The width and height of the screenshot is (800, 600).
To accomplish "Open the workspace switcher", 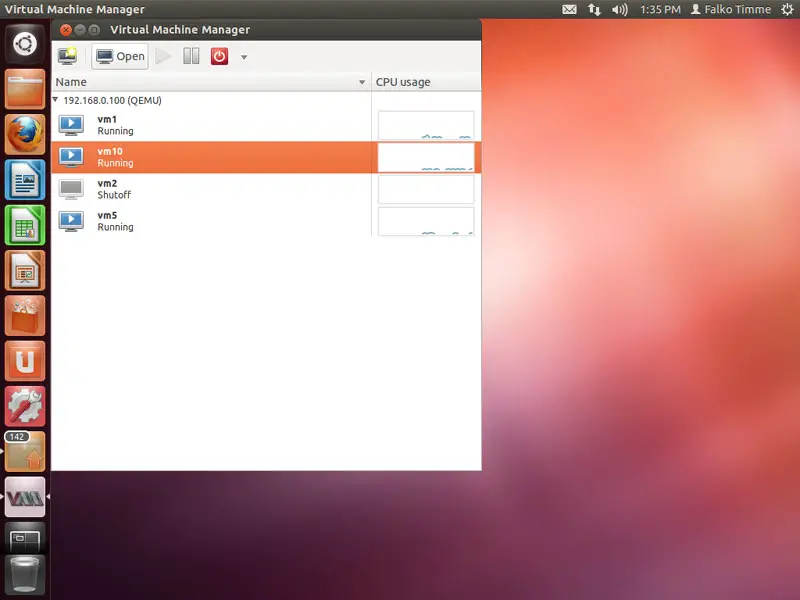I will point(25,538).
